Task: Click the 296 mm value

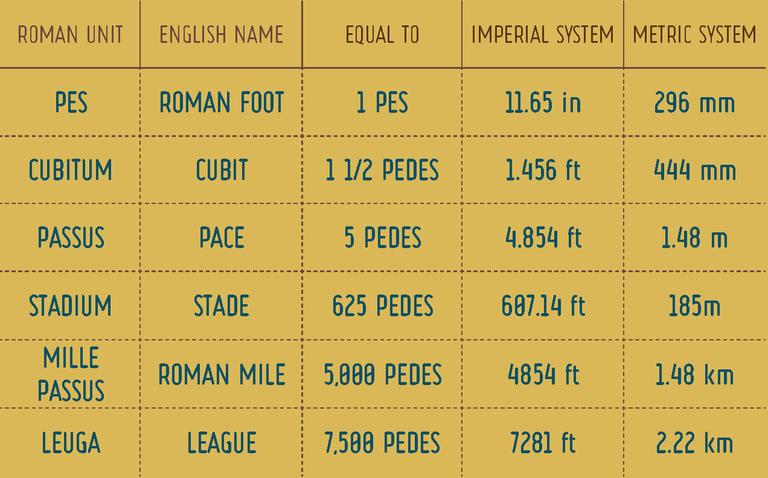Action: click(x=695, y=103)
